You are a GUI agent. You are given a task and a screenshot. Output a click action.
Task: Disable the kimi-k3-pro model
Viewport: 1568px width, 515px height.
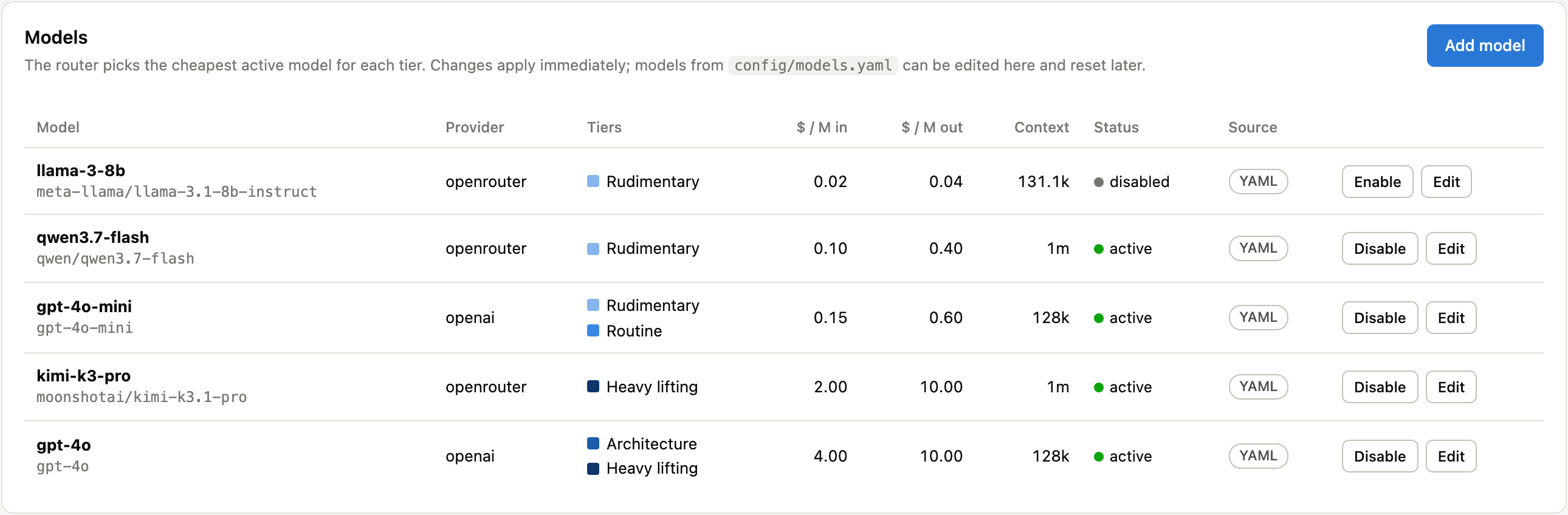pyautogui.click(x=1380, y=387)
